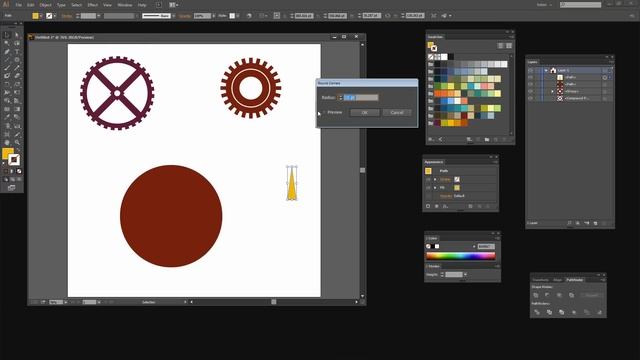Open stroke color dropdown in control bar
The height and width of the screenshot is (360, 640).
point(55,16)
